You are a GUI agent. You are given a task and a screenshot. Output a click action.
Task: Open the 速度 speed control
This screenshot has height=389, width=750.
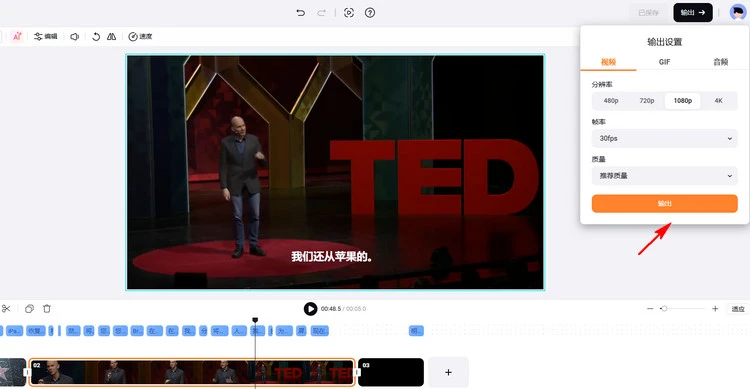(x=140, y=36)
